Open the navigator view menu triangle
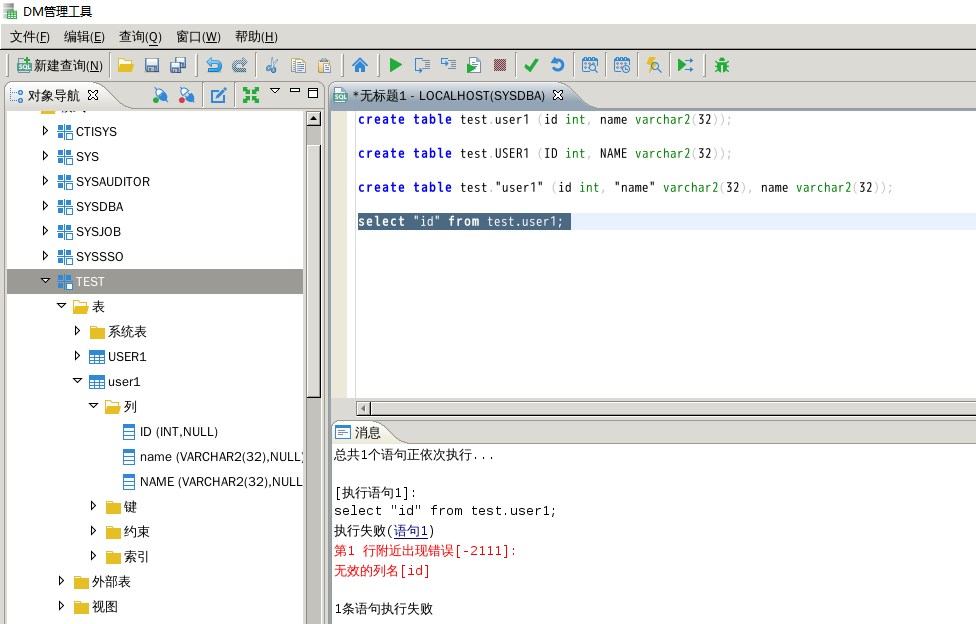Screen dimensions: 976x624 pyautogui.click(x=275, y=91)
